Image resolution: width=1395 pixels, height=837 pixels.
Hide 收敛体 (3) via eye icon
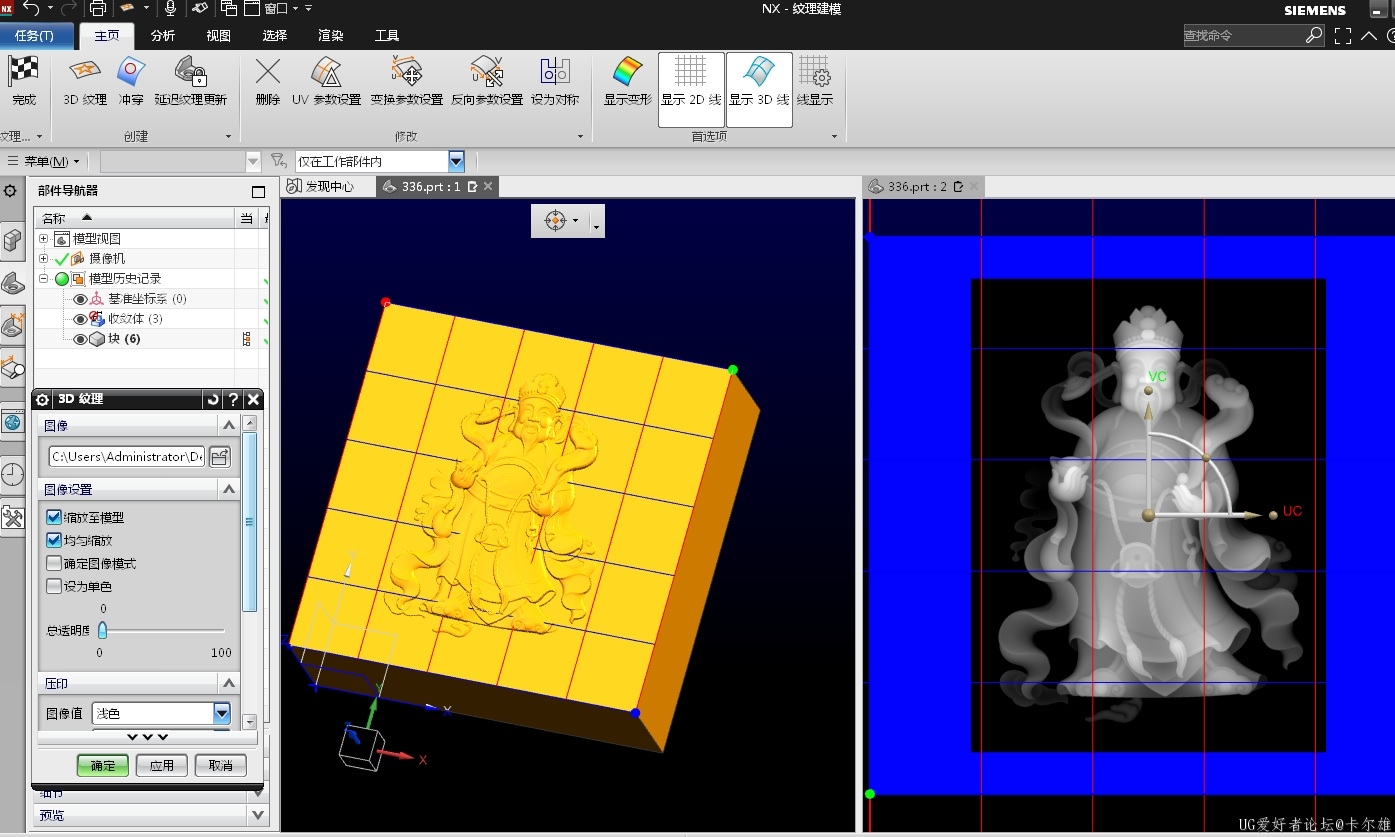coord(81,319)
